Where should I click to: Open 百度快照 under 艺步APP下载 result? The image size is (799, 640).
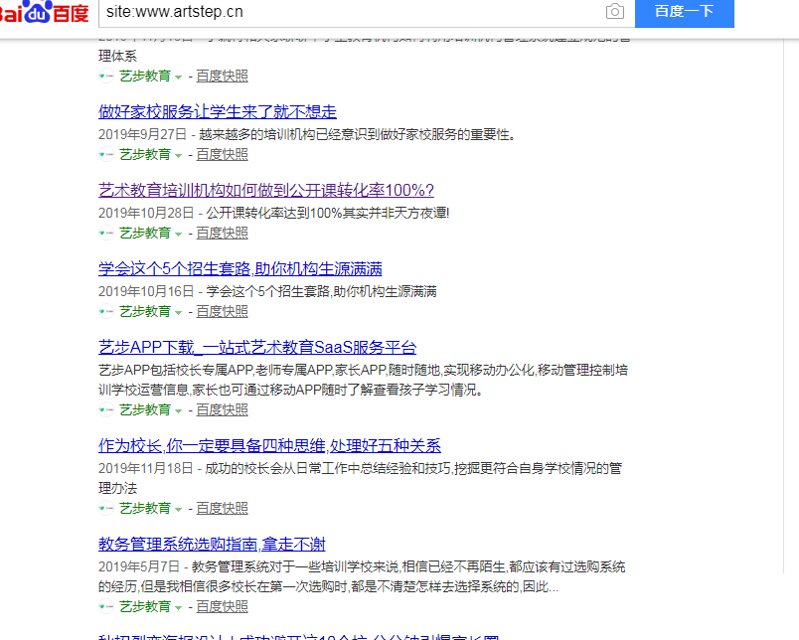click(222, 410)
